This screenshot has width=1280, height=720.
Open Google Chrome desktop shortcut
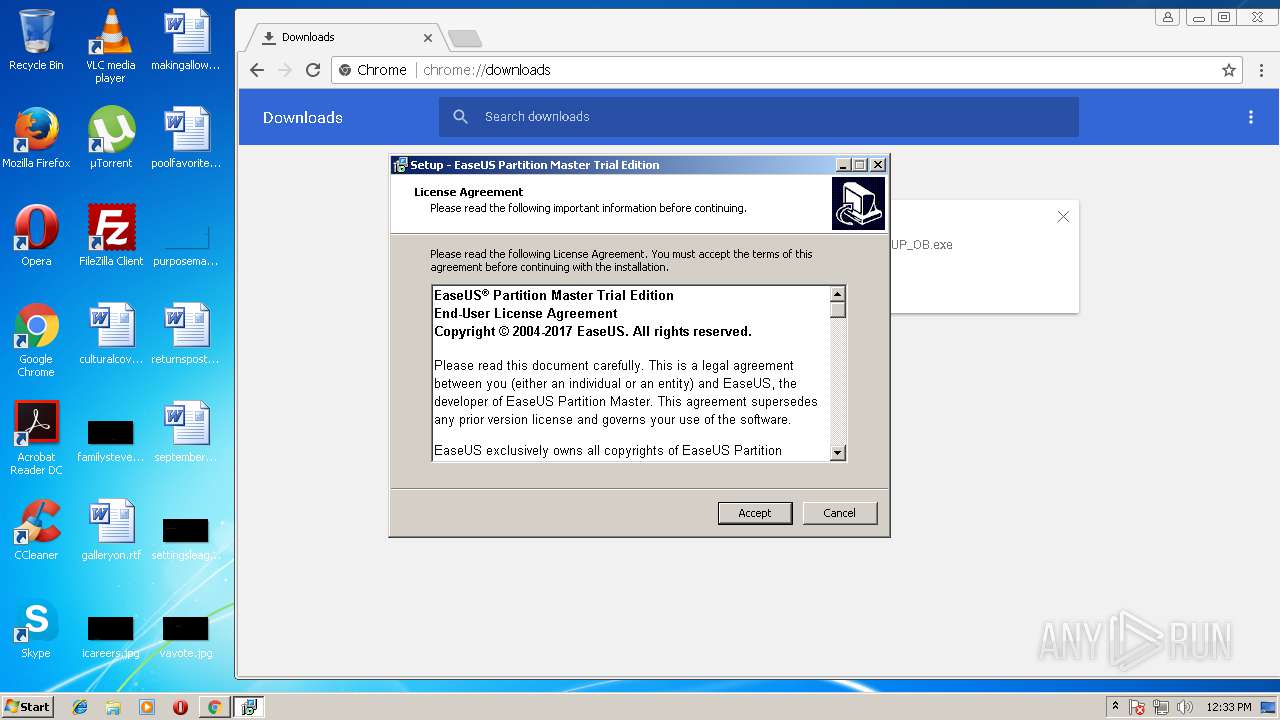[36, 340]
